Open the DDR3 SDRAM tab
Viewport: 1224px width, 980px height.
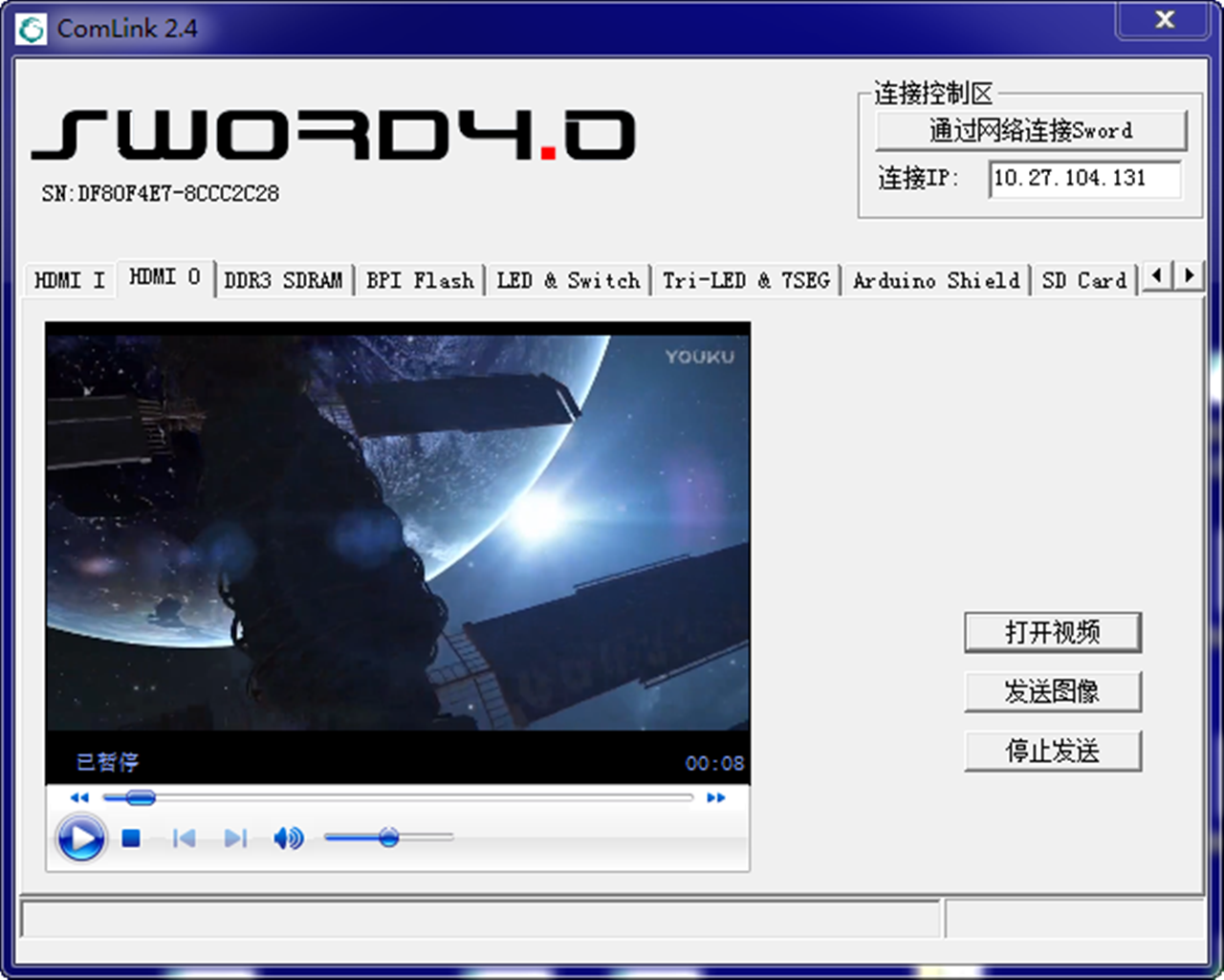pyautogui.click(x=283, y=280)
